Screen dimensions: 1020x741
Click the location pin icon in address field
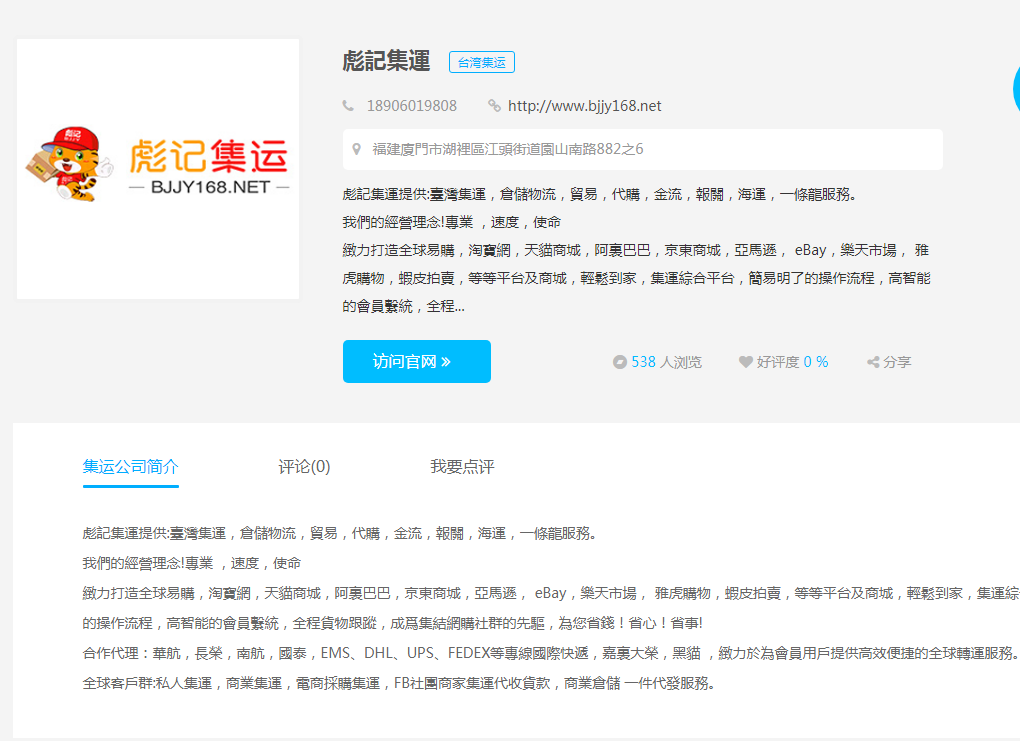(x=356, y=149)
